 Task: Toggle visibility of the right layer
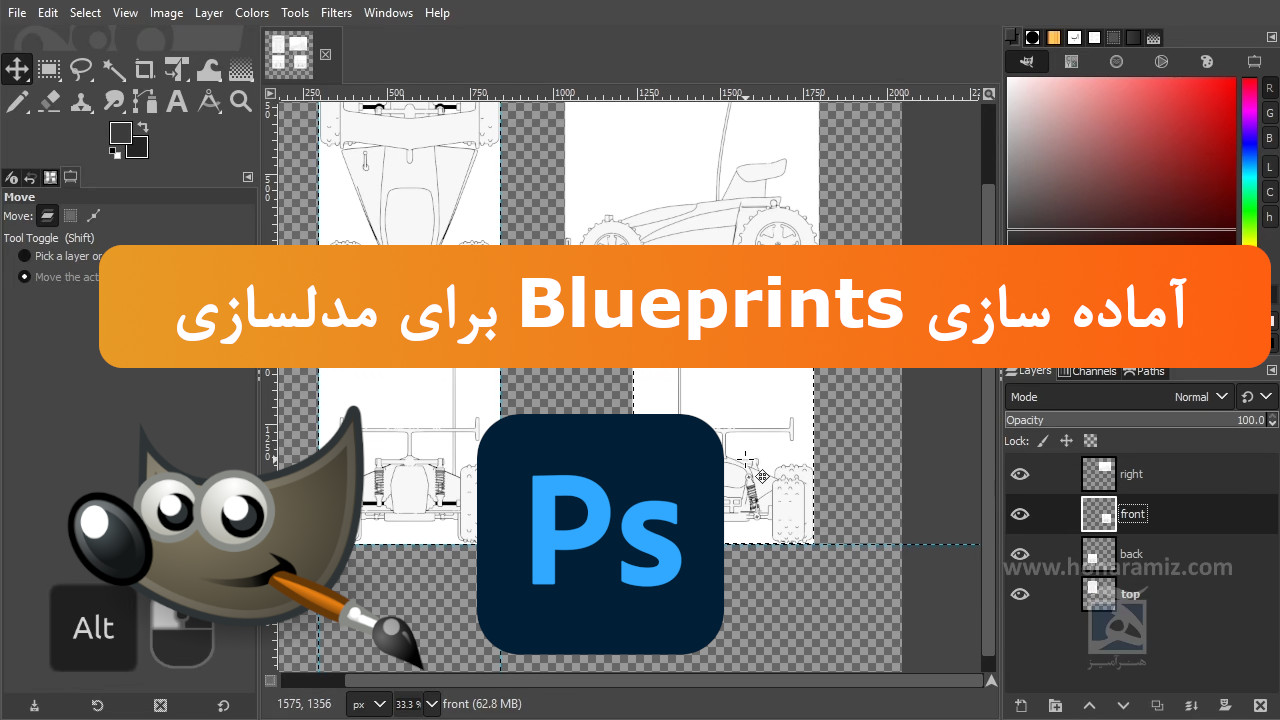click(x=1020, y=474)
